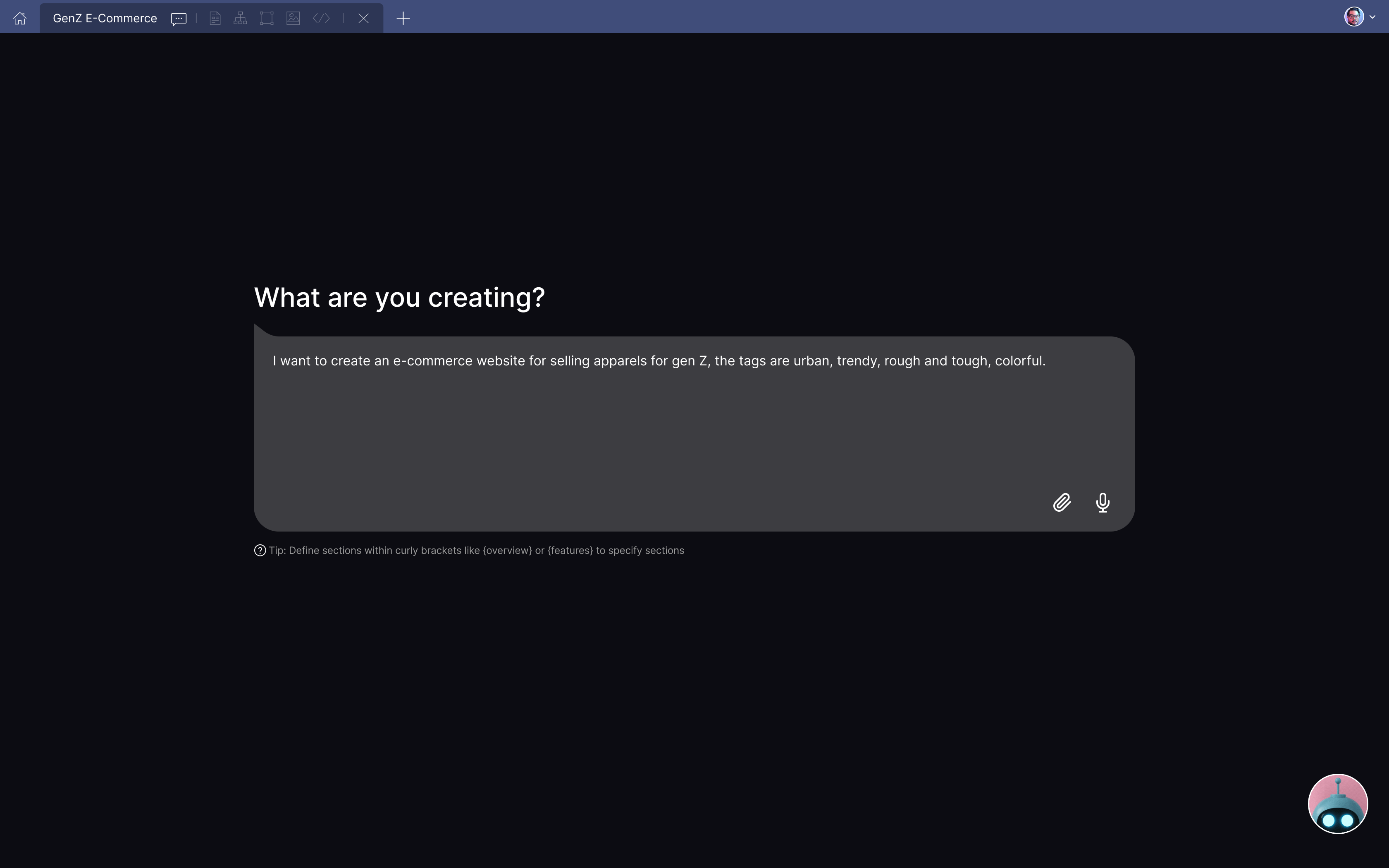Open the code view icon
The image size is (1389, 868).
point(322,18)
